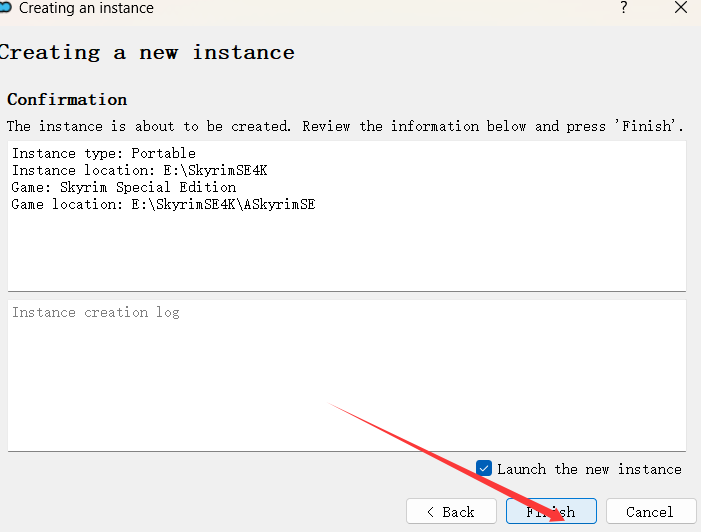Image resolution: width=701 pixels, height=532 pixels.
Task: Go back with the Back button
Action: (451, 512)
